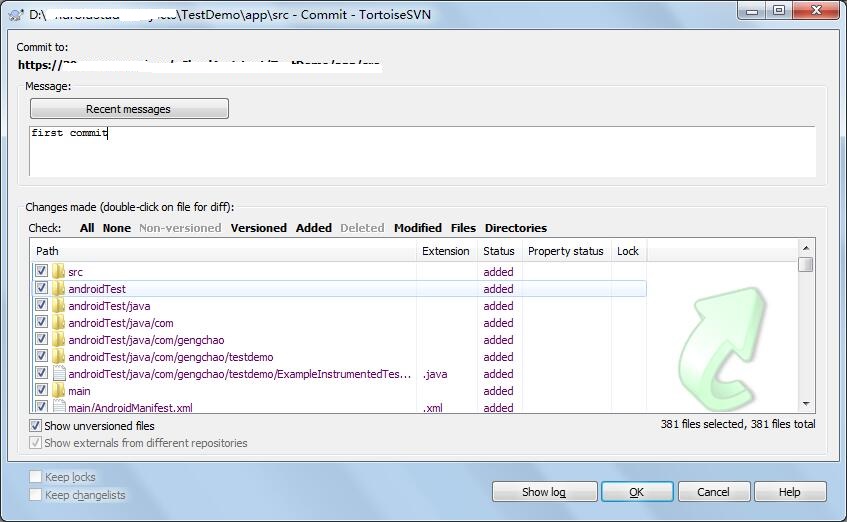
Task: Click the androidTest/java/com folder icon
Action: (58, 323)
